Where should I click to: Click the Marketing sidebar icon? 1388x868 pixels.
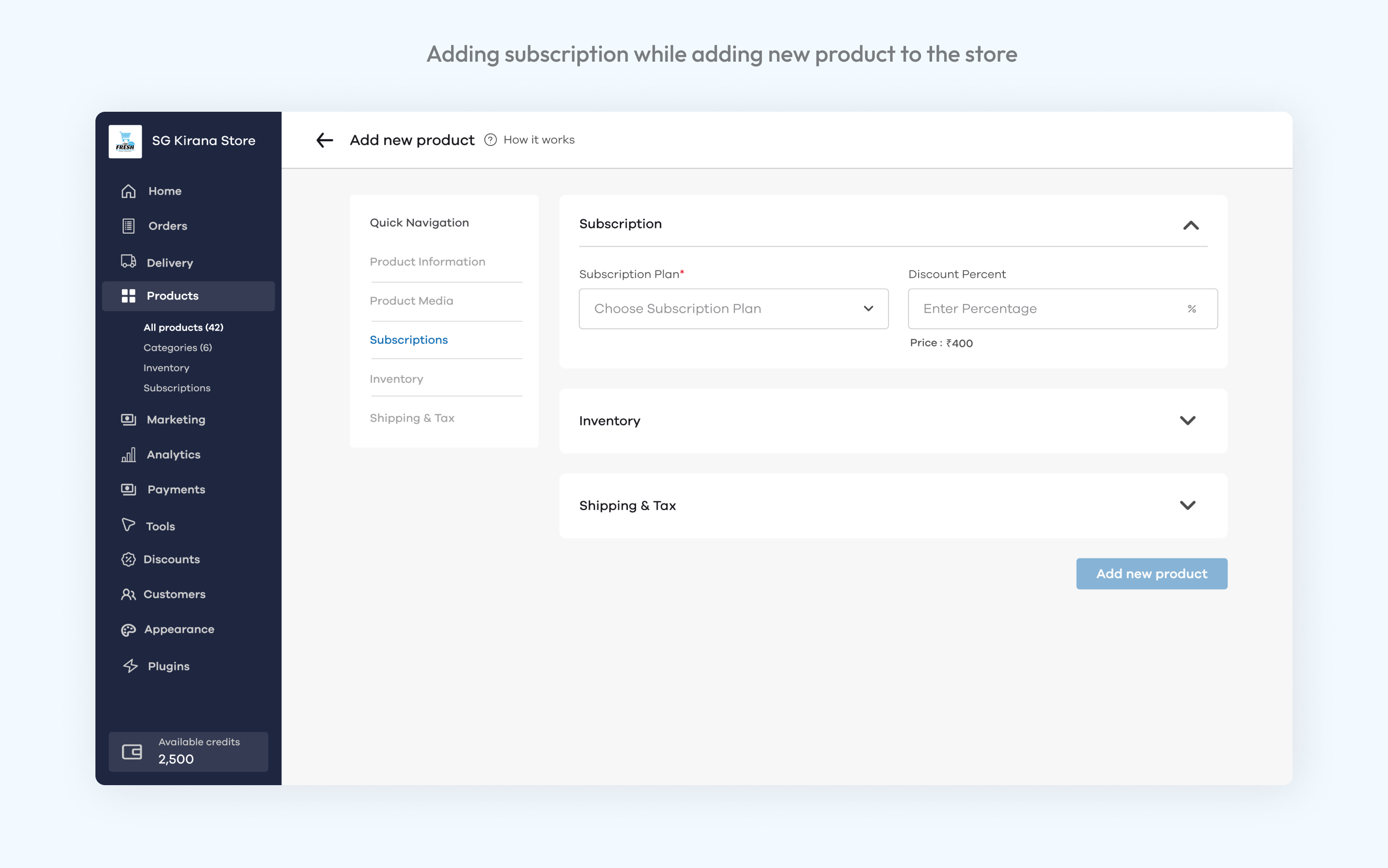coord(129,420)
